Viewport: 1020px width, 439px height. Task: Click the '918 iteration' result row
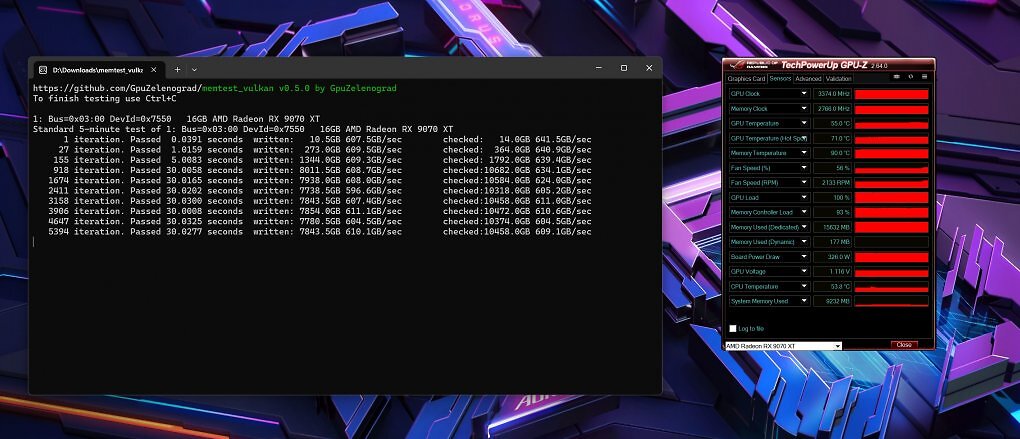(x=322, y=170)
